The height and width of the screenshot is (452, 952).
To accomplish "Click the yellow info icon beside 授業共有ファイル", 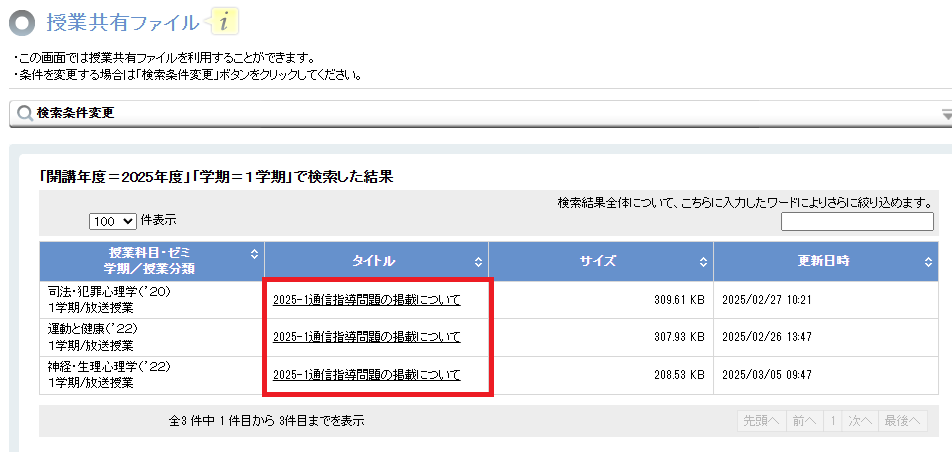I will click(x=225, y=22).
